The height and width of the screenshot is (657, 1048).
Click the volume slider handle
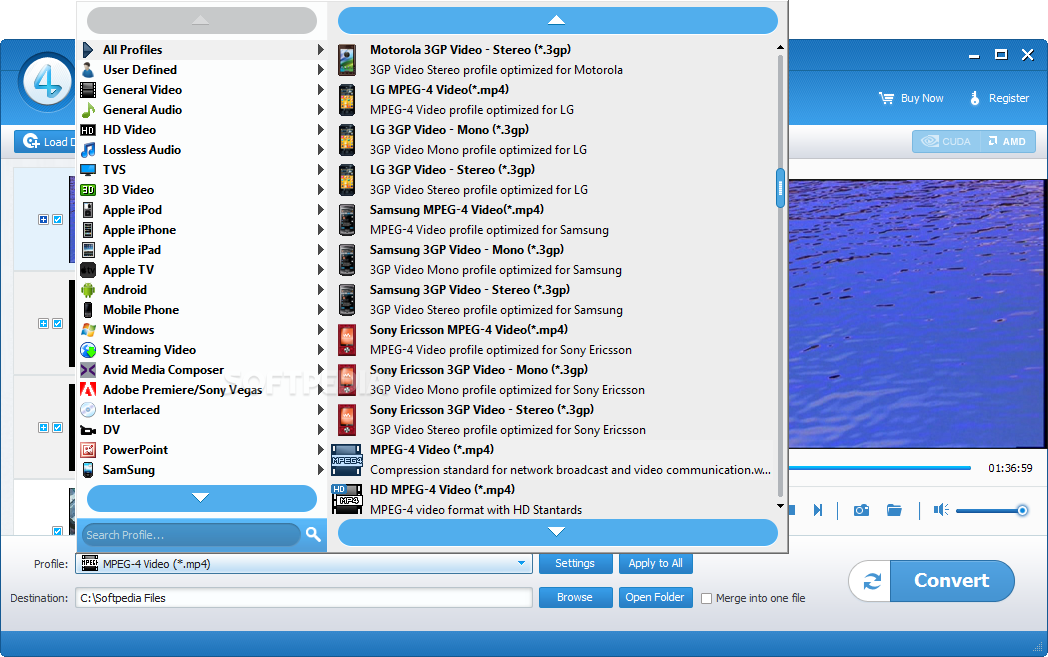1022,511
